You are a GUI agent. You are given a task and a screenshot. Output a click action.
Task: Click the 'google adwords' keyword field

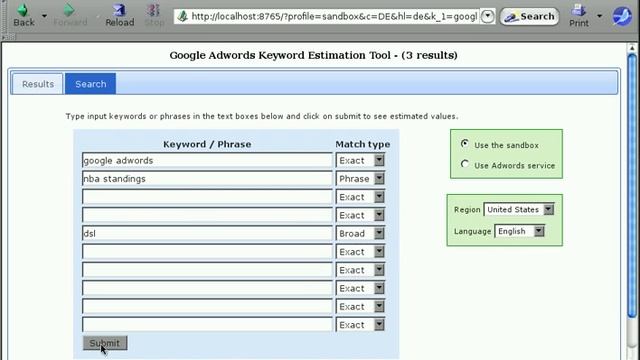coord(207,160)
